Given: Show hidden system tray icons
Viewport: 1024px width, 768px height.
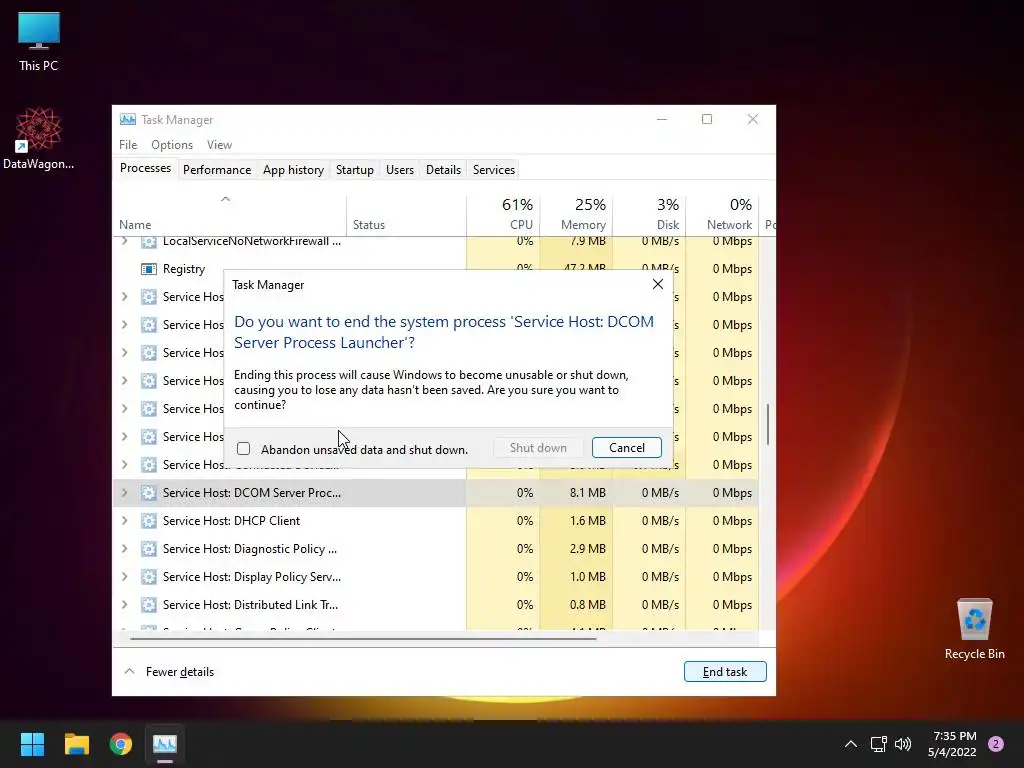Looking at the screenshot, I should 850,744.
